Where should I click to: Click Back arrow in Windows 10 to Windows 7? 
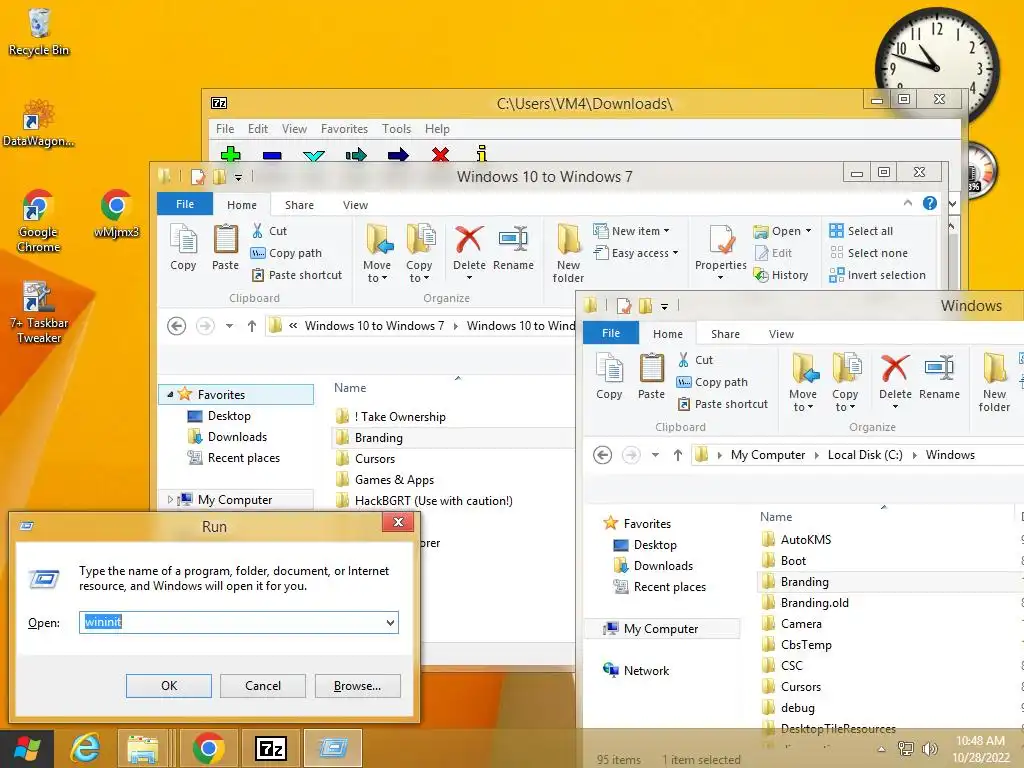[x=176, y=326]
